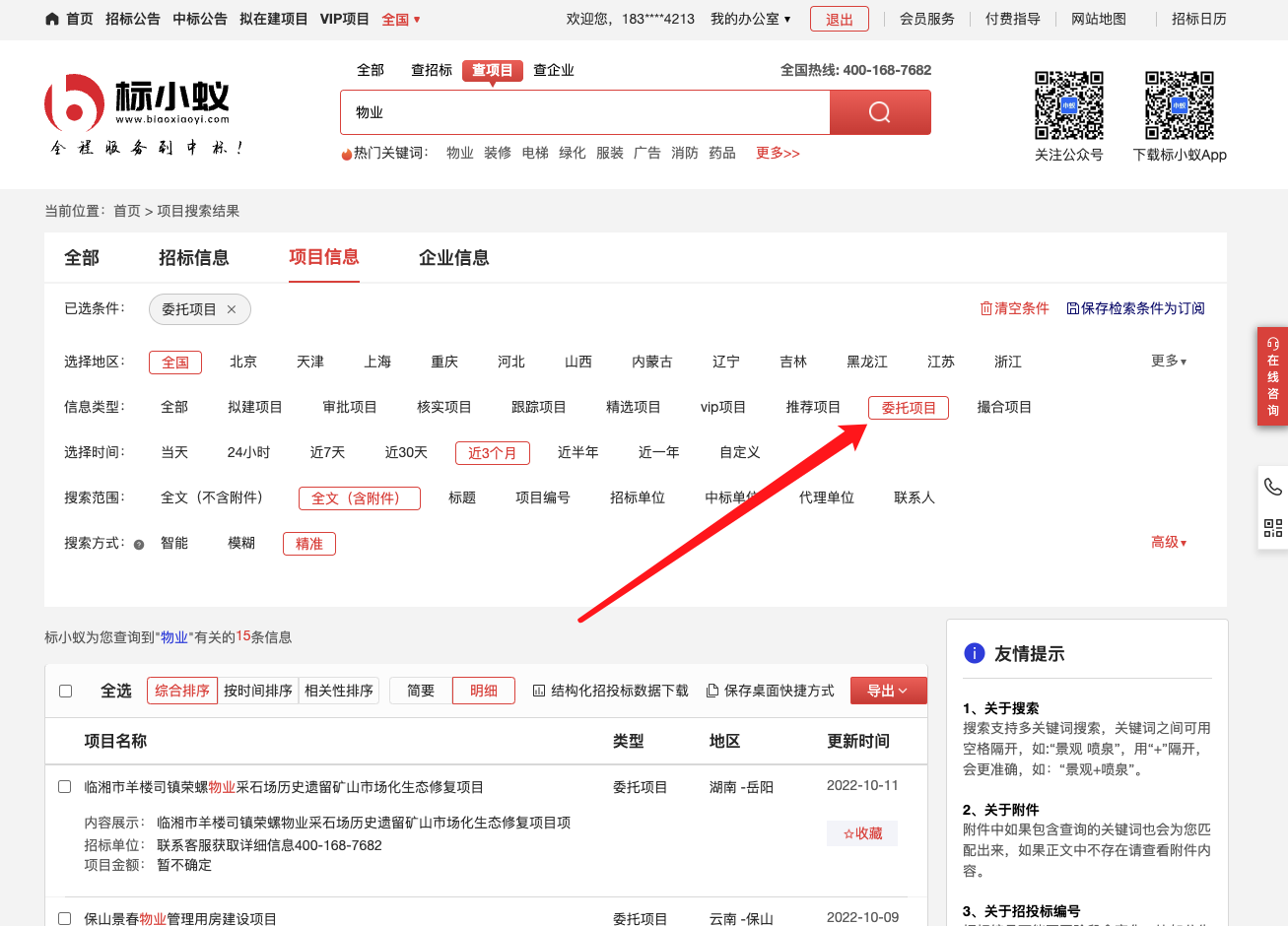The height and width of the screenshot is (926, 1288).
Task: Switch to the 企业信息 tab
Action: [x=453, y=258]
